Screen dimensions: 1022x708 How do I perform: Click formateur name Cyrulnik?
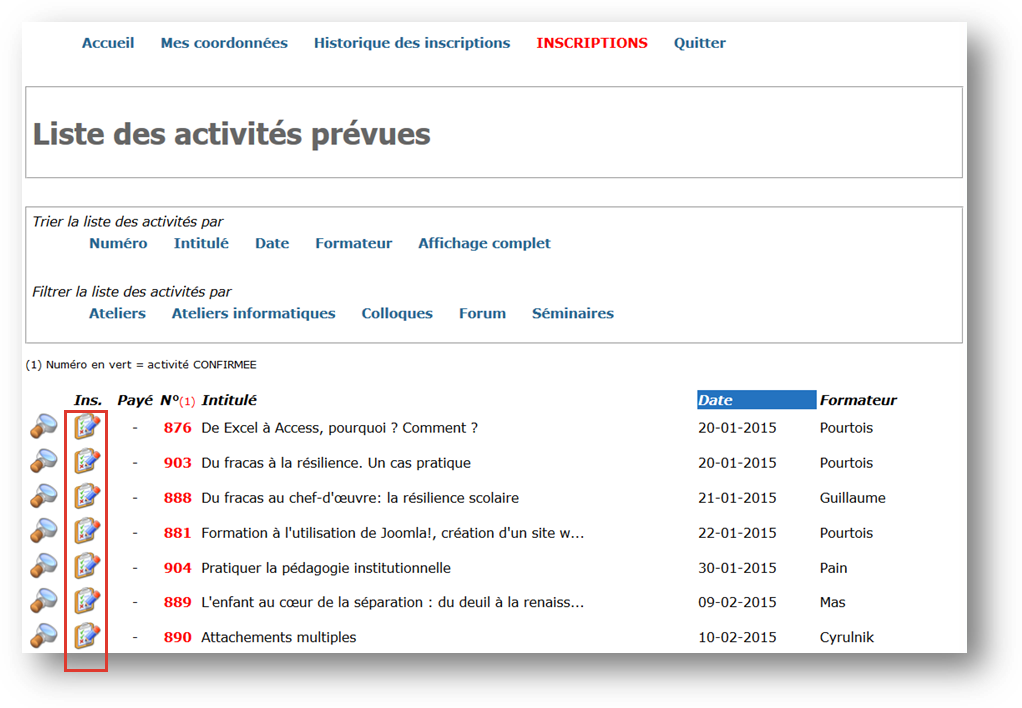(846, 637)
